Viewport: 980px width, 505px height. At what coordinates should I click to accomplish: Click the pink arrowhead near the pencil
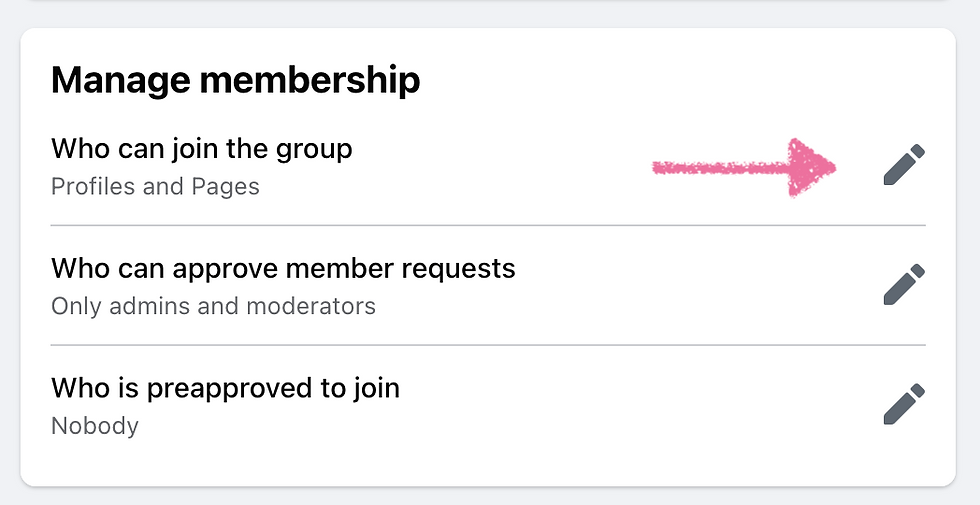[x=811, y=168]
